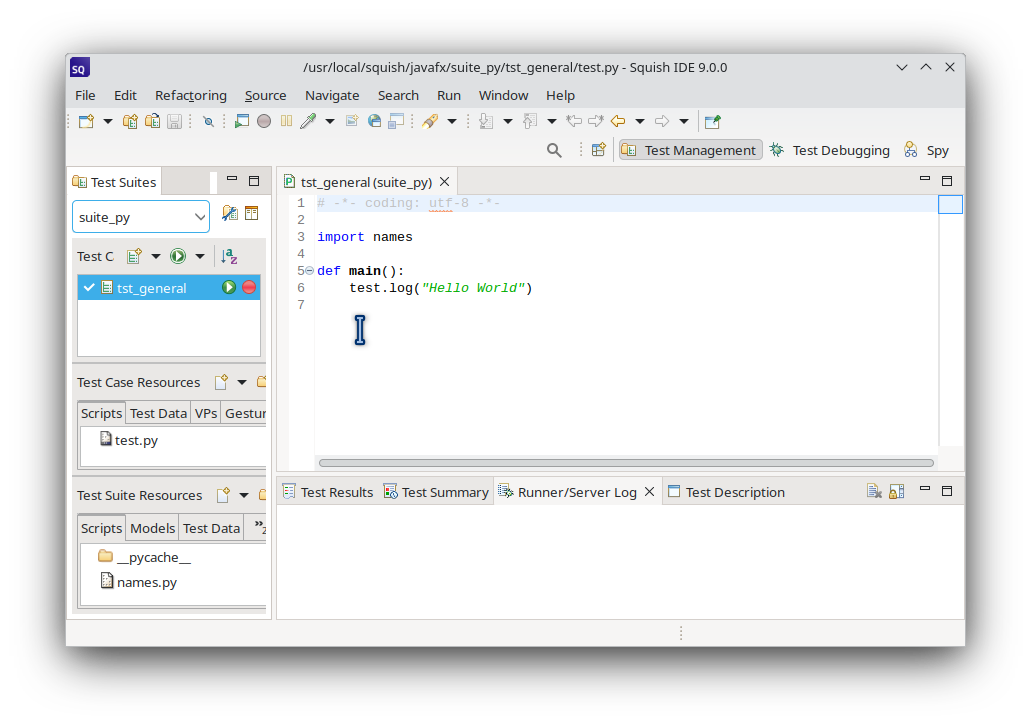Image resolution: width=1032 pixels, height=725 pixels.
Task: Stop tst_general with the red stop button
Action: click(x=249, y=287)
